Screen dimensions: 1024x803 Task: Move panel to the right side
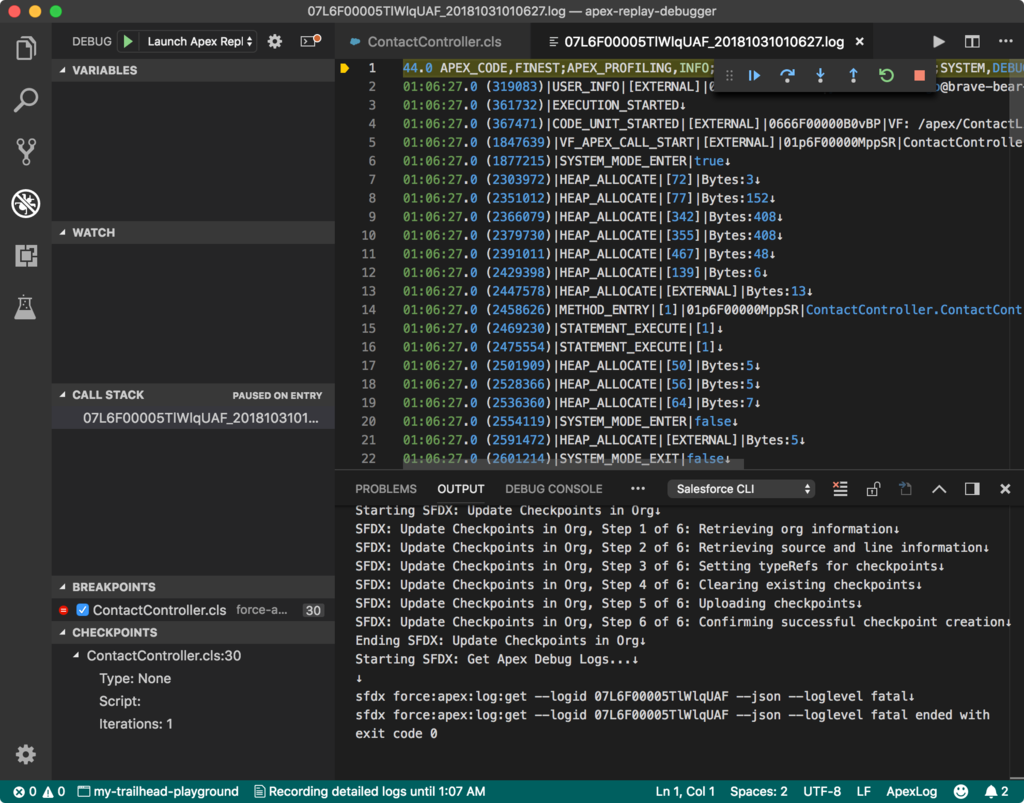pos(972,489)
